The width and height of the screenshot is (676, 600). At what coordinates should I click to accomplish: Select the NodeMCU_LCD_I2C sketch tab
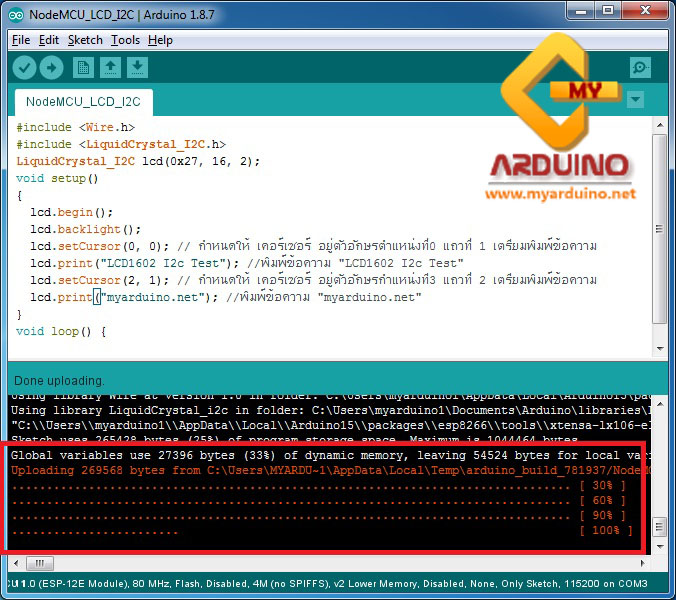coord(83,102)
